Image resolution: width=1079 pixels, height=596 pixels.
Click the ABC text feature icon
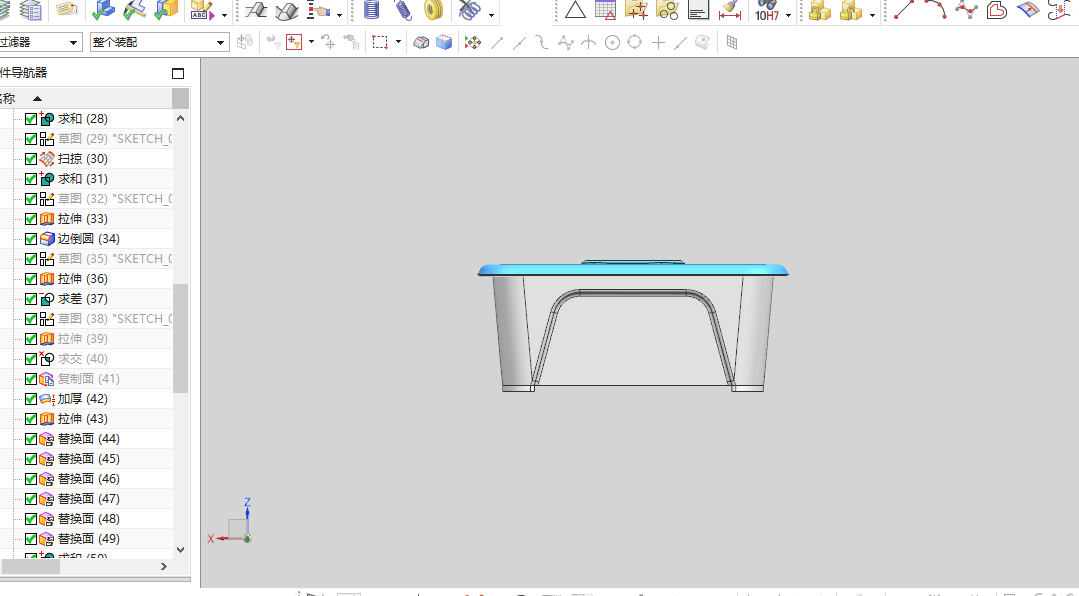pyautogui.click(x=202, y=10)
